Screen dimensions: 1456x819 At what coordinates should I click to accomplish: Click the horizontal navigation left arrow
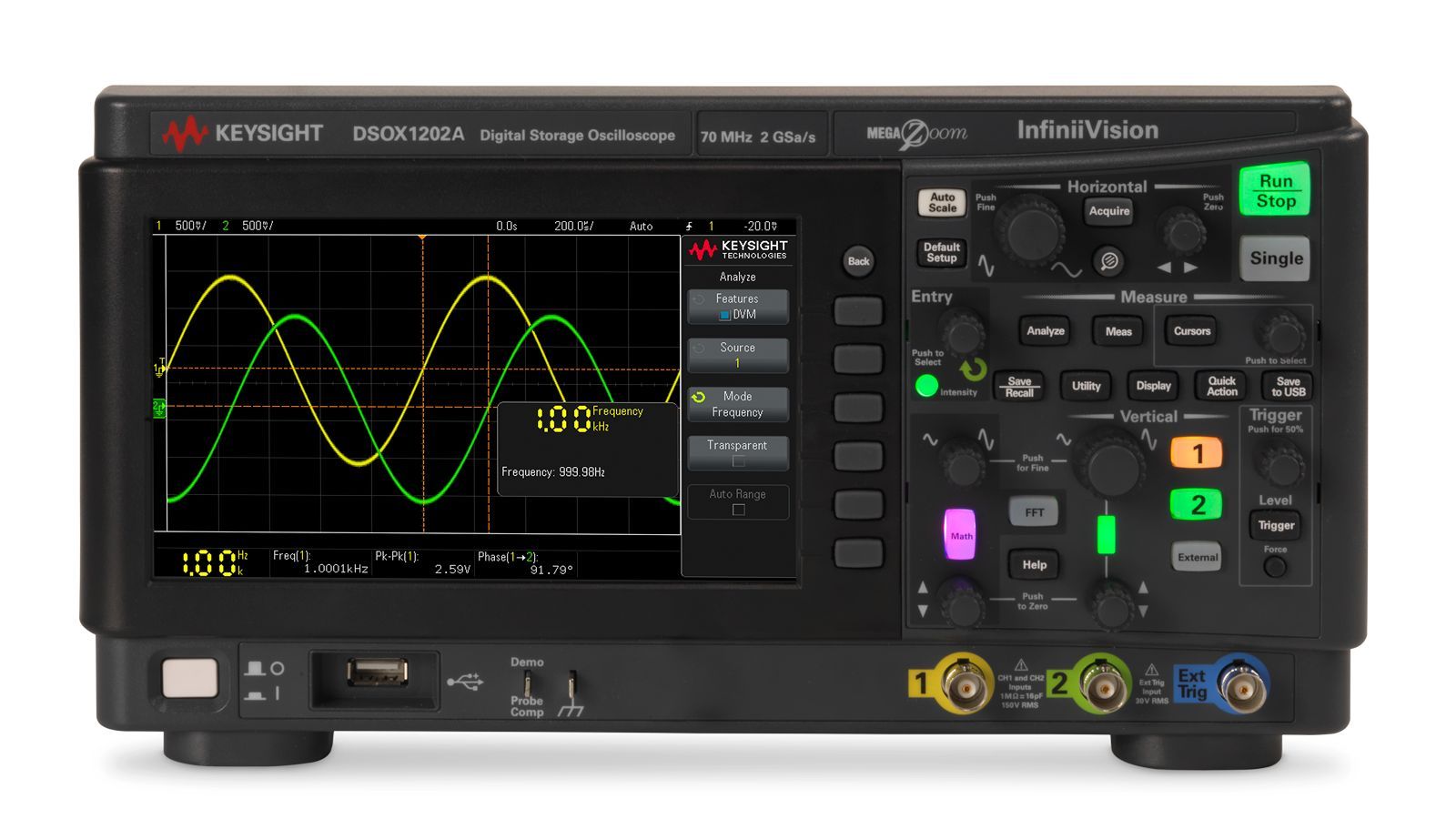point(1164,268)
